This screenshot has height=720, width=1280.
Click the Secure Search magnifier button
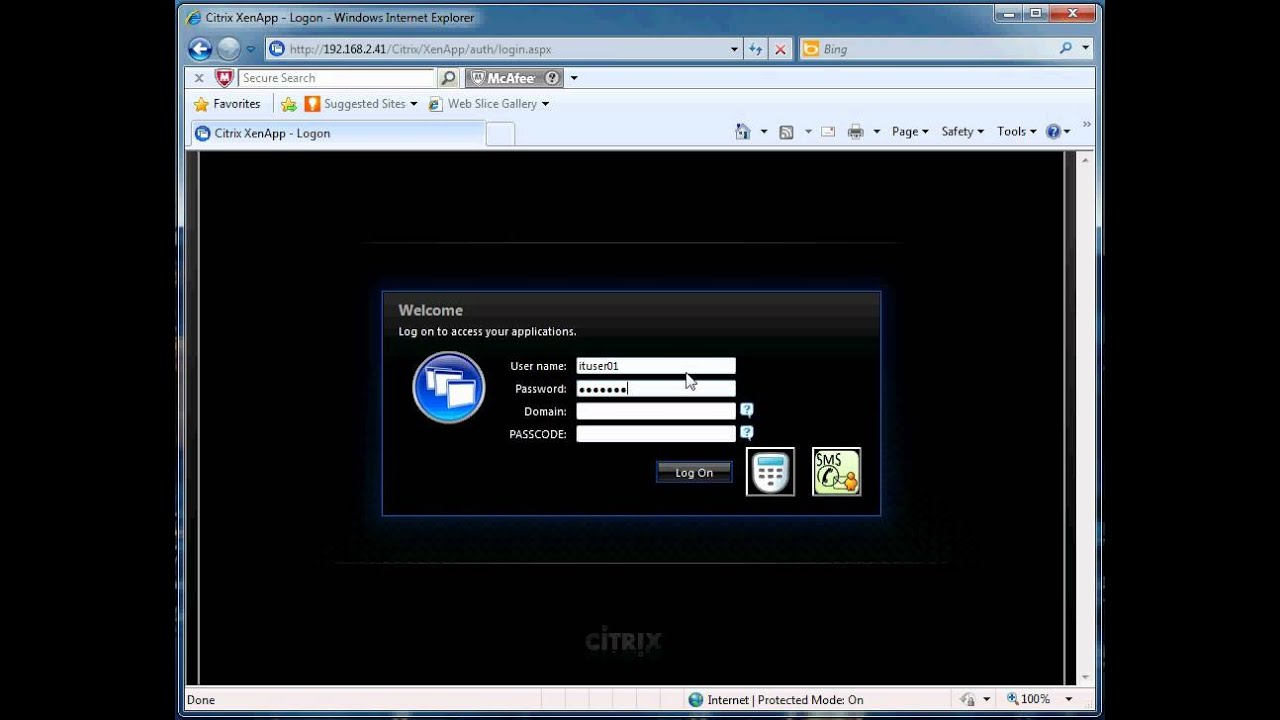coord(448,78)
